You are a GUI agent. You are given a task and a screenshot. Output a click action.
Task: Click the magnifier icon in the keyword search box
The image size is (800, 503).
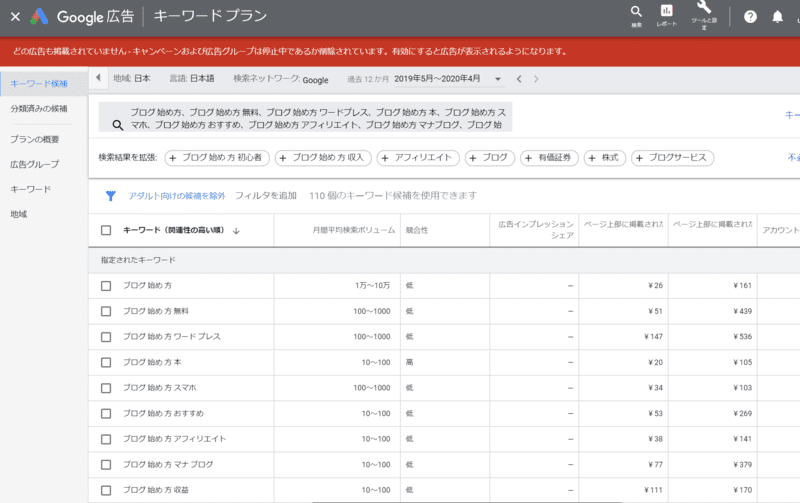tap(118, 125)
